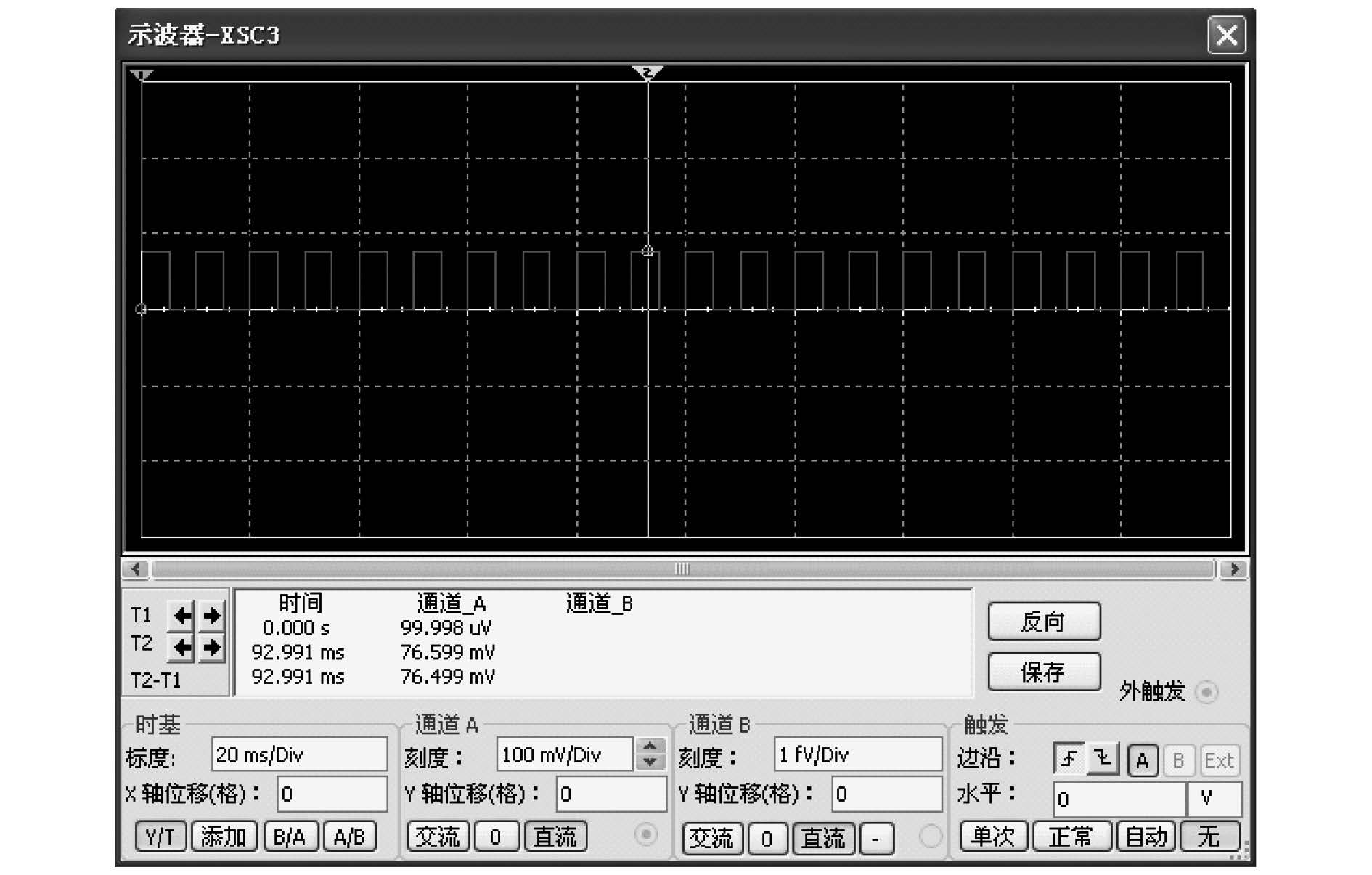Click trigger level 水平 value field
Screen dimensions: 1372x875
1119,799
